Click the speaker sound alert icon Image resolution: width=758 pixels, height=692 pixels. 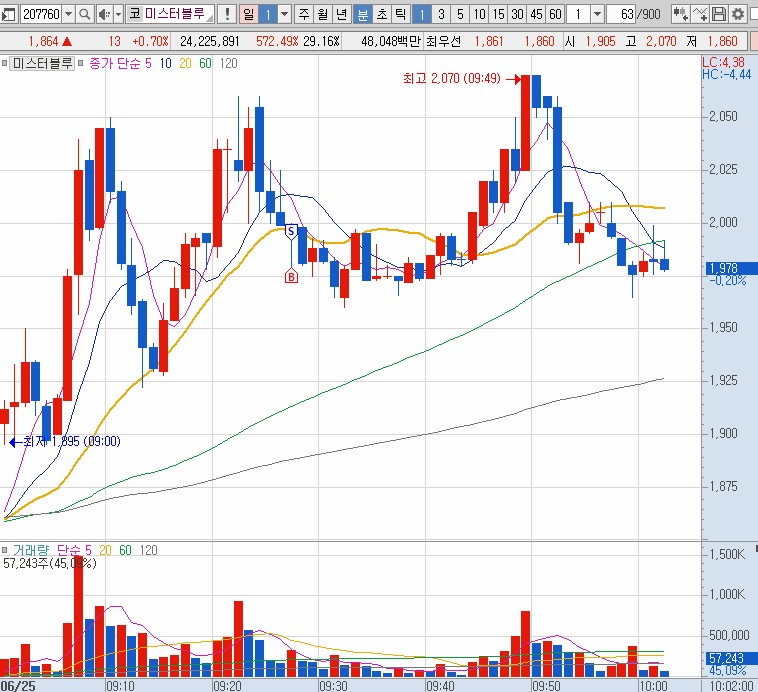coord(103,14)
